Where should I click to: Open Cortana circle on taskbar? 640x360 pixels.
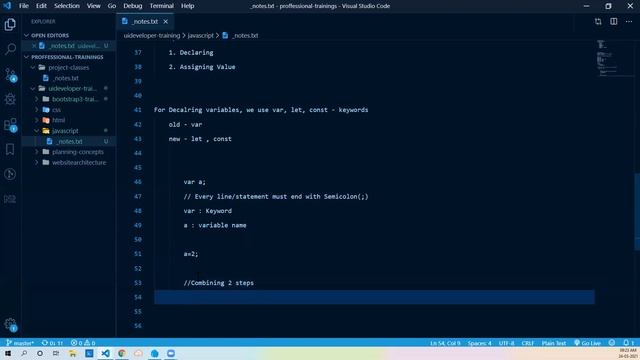(40, 353)
